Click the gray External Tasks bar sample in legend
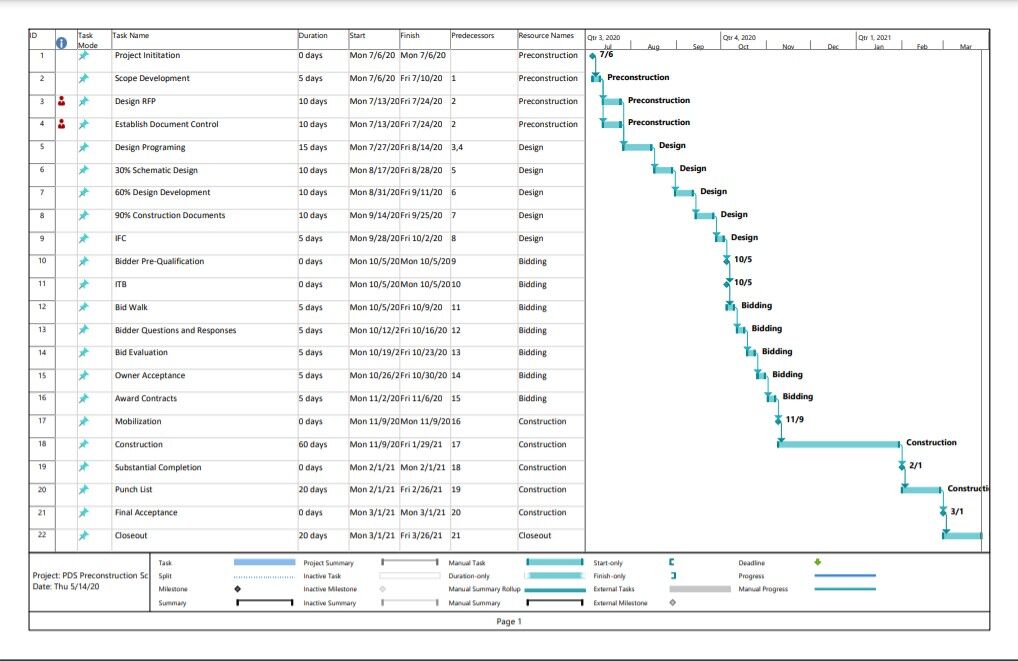The image size is (1018, 661). (700, 589)
